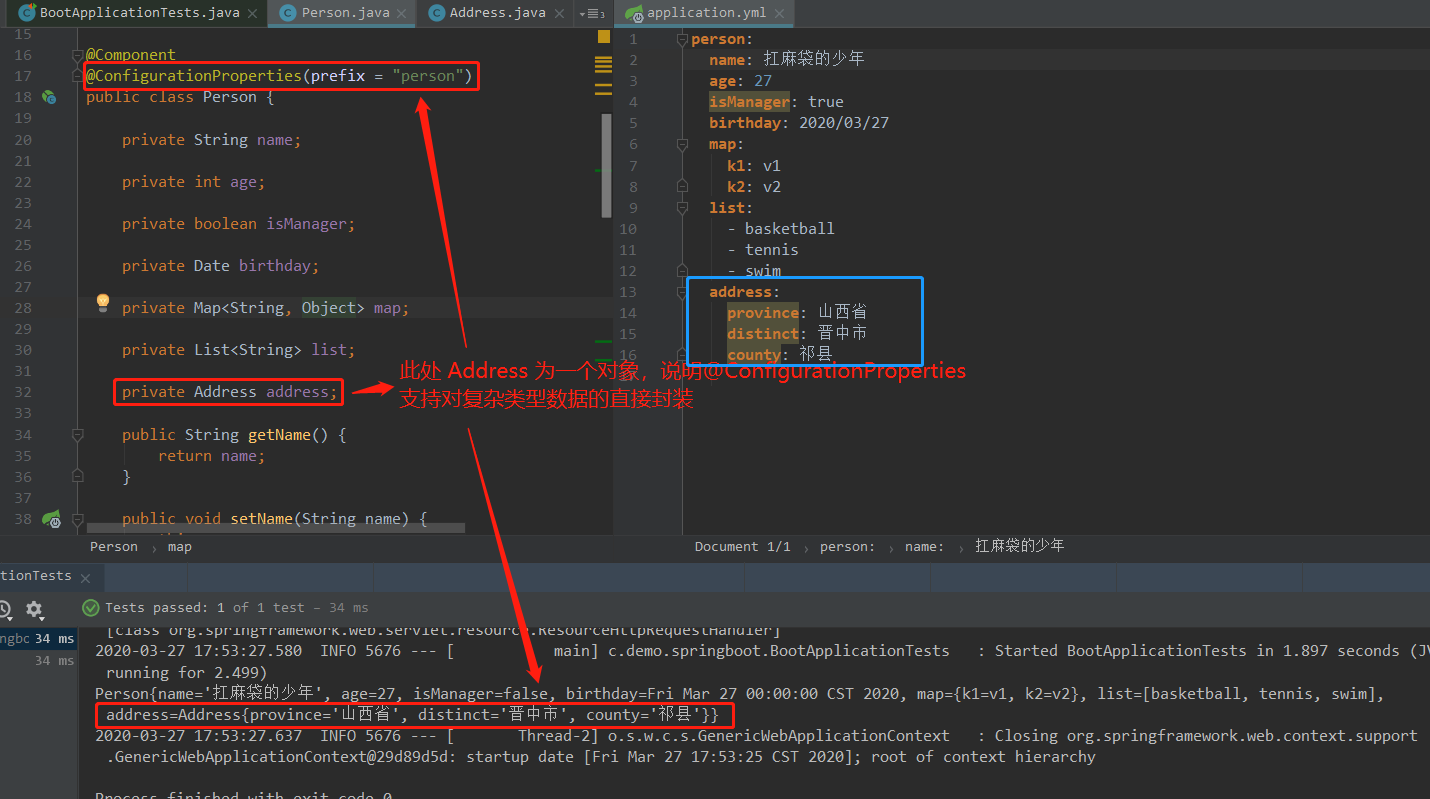Close the Person.java tab
Image resolution: width=1430 pixels, height=799 pixels.
[400, 13]
